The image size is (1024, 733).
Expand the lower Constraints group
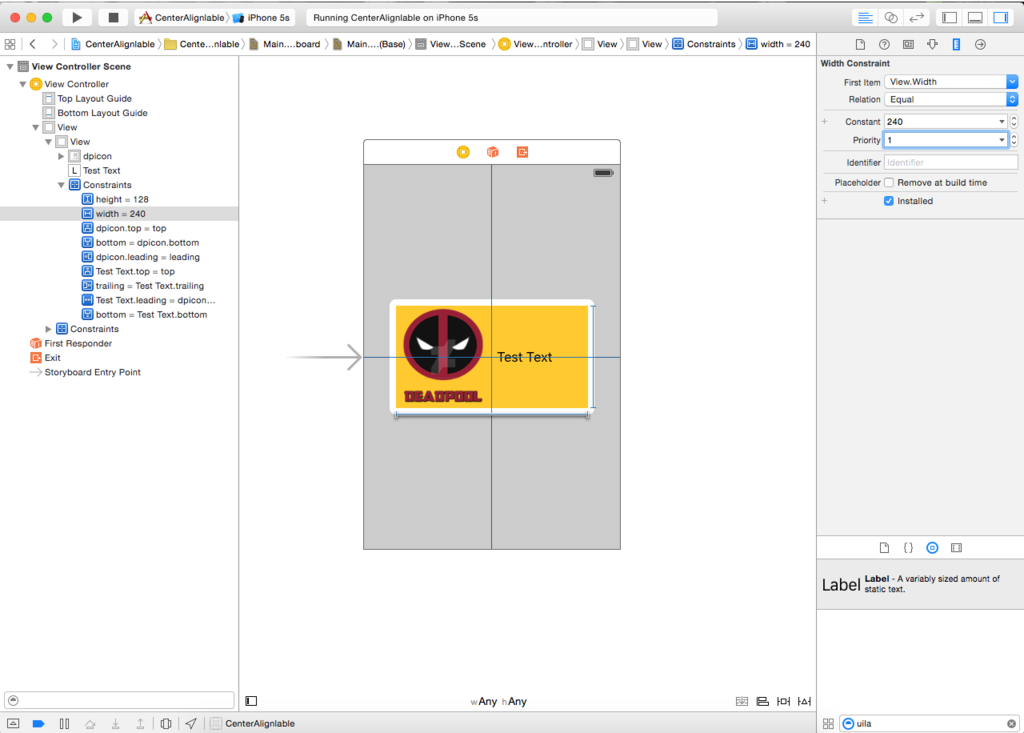click(48, 329)
